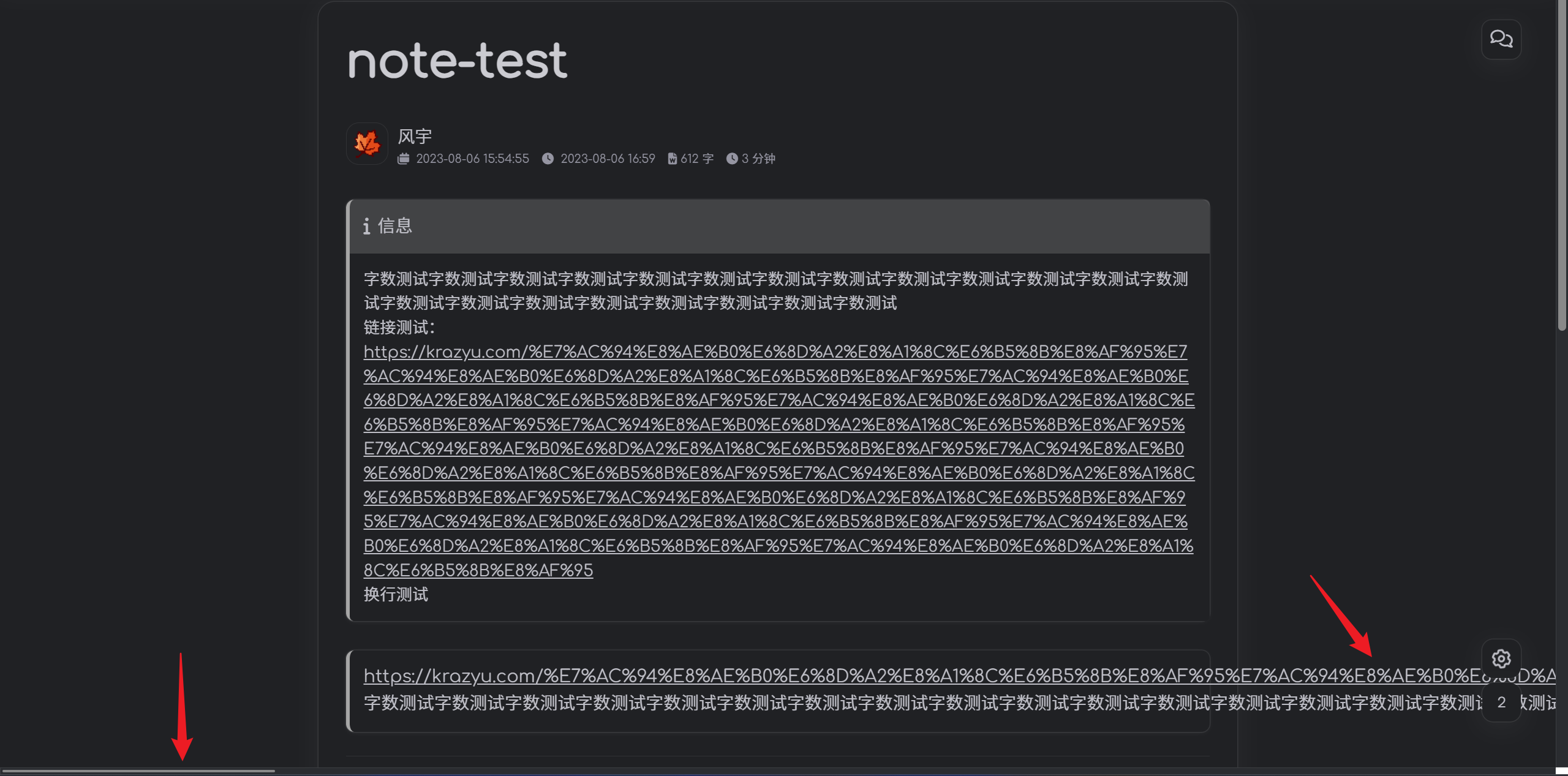The image size is (1568, 776).
Task: Click the calendar icon beside the publish date
Action: [x=404, y=158]
